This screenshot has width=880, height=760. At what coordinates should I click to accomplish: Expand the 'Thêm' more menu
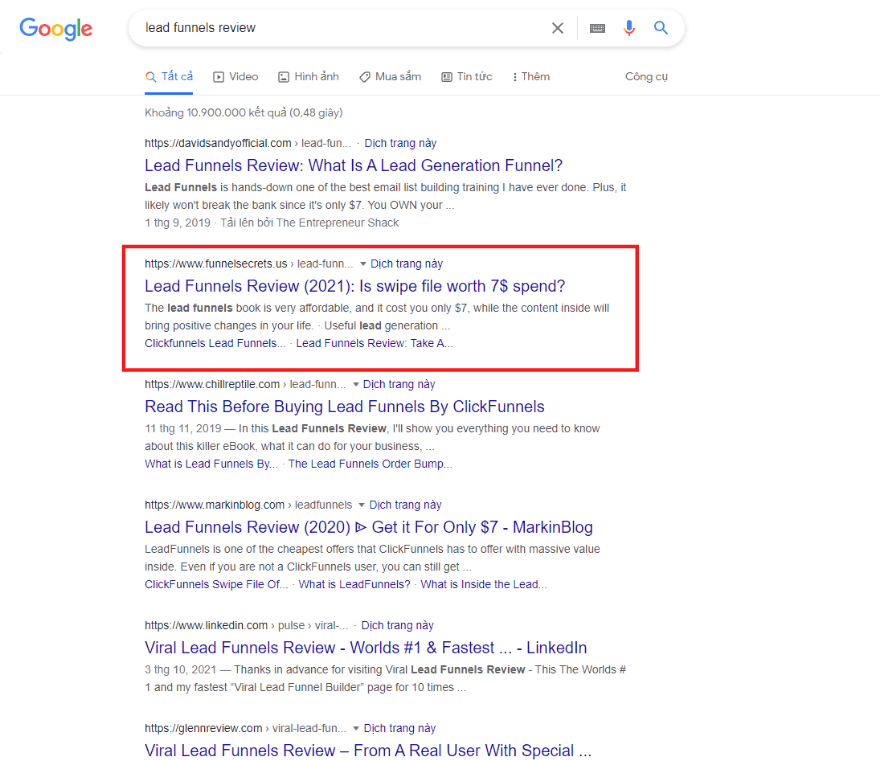pyautogui.click(x=531, y=77)
